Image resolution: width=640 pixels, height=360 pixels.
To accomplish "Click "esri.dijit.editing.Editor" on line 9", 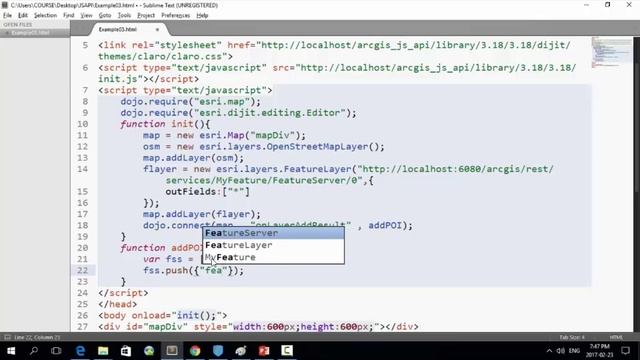I will click(270, 113).
